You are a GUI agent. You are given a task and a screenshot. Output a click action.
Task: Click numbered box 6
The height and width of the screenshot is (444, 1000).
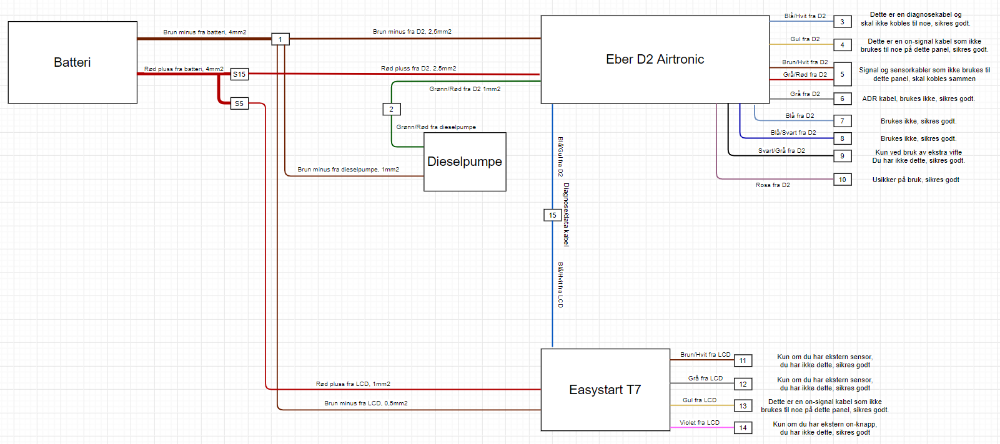point(842,99)
